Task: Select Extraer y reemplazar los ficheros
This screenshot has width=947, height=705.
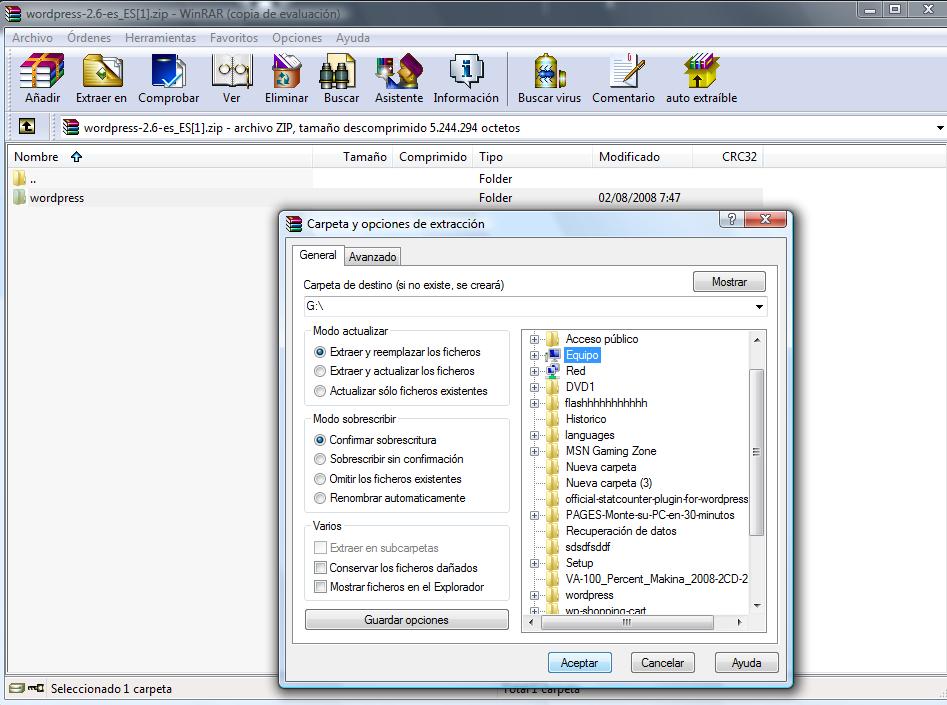Action: pyautogui.click(x=320, y=352)
